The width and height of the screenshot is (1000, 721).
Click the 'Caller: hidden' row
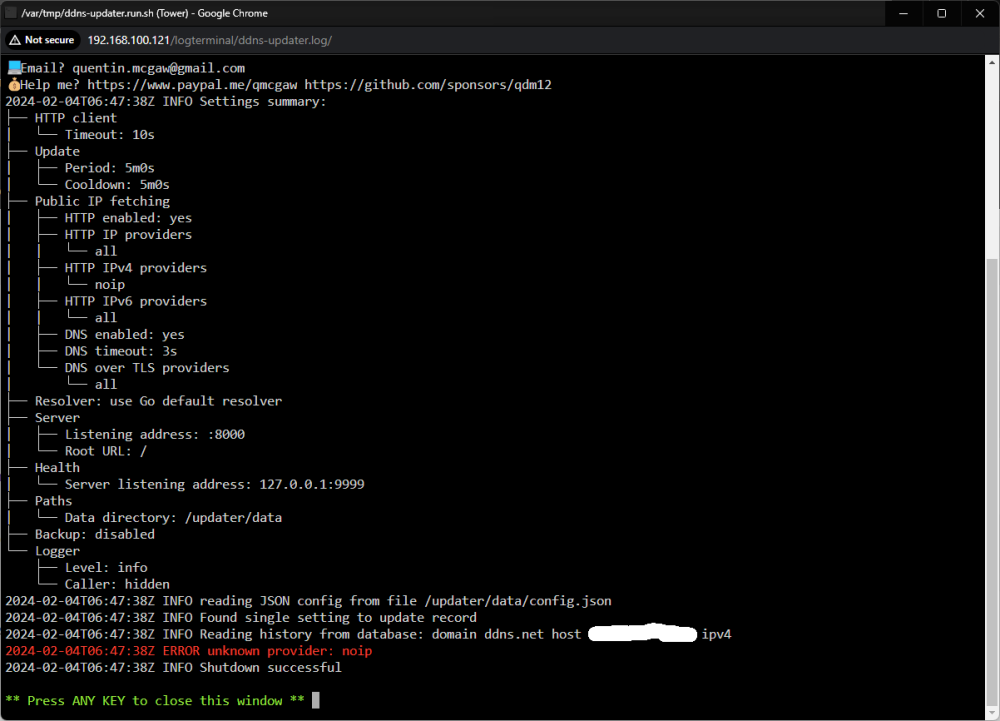pos(117,584)
